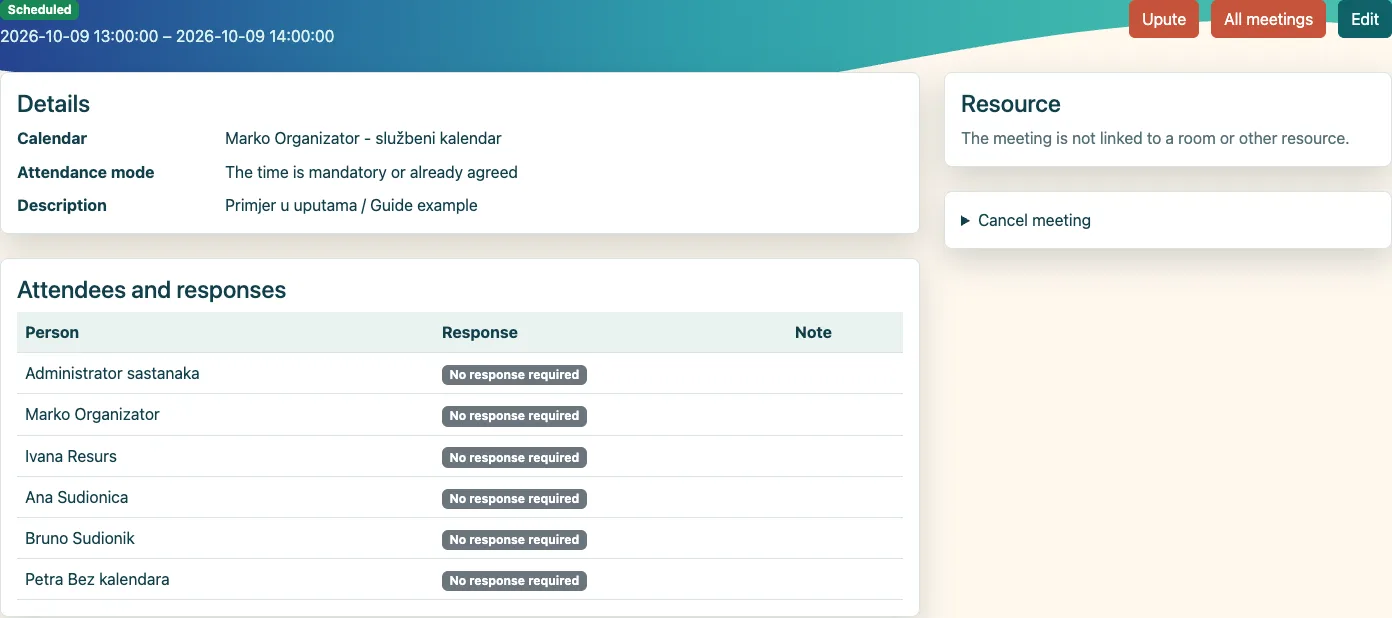The width and height of the screenshot is (1392, 618).
Task: Click the calendar name 'Marko Organizator - službeni kalendar'
Action: click(x=363, y=138)
